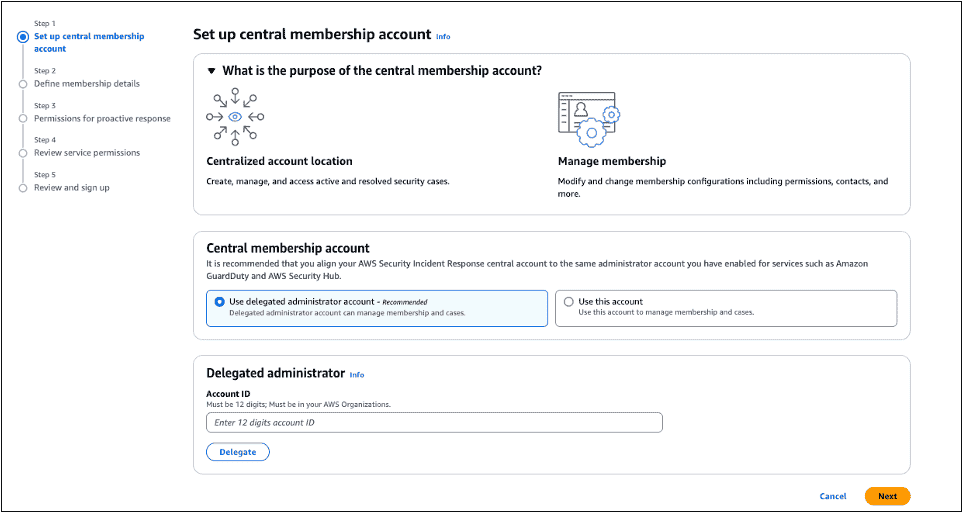Click the Step 2 circle indicator
The image size is (962, 512).
pyautogui.click(x=23, y=84)
